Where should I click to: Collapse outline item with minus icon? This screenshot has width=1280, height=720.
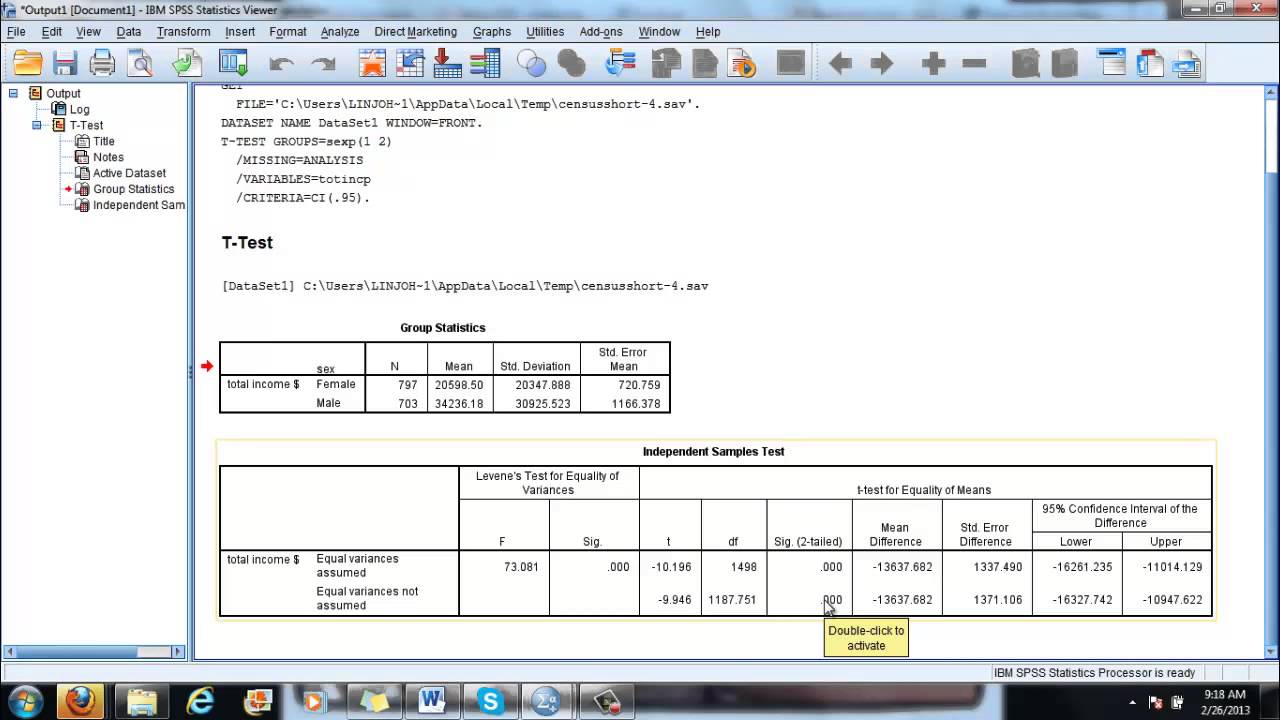[974, 64]
